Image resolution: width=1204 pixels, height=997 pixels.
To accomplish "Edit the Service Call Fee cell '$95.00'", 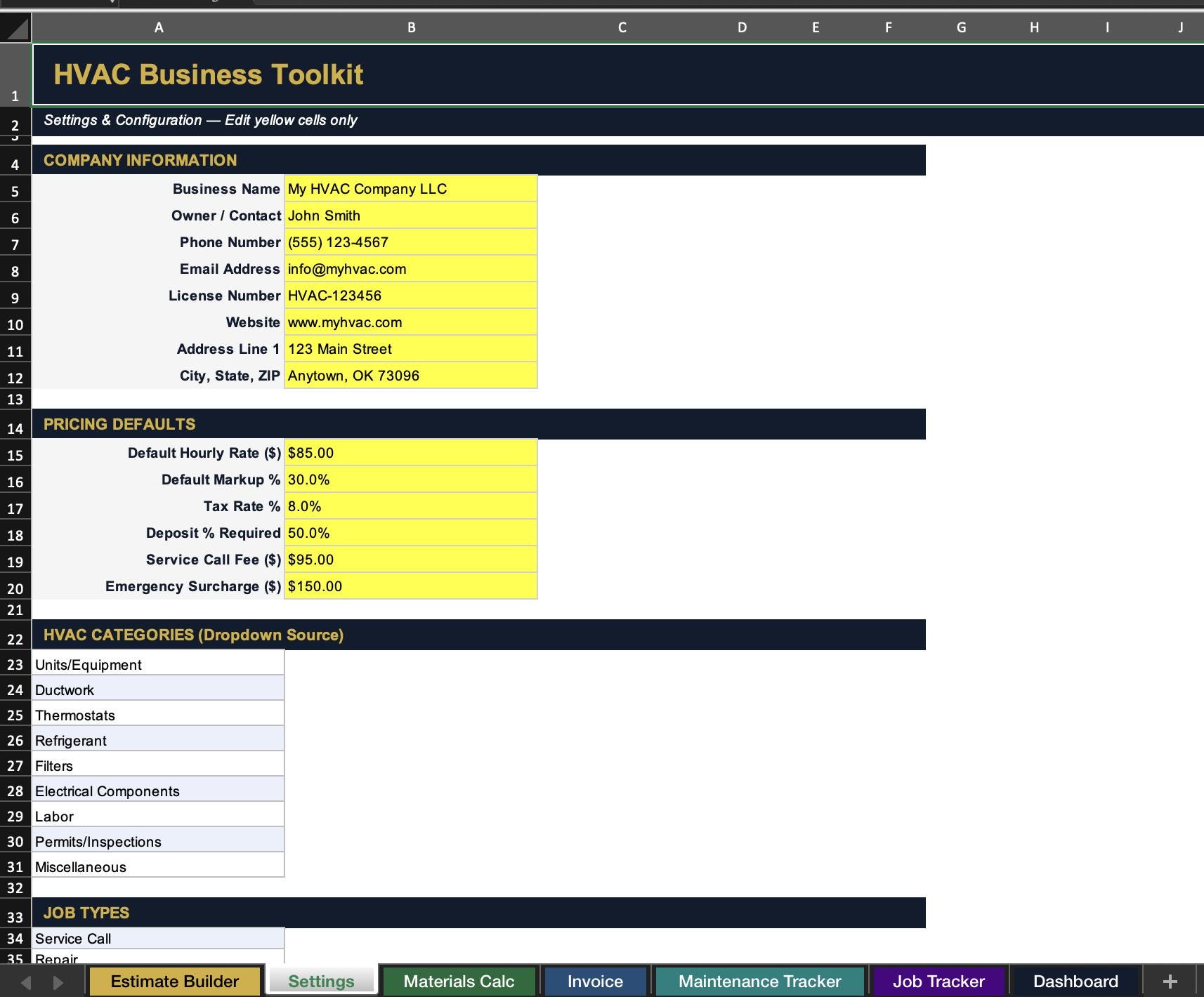I will (x=411, y=560).
